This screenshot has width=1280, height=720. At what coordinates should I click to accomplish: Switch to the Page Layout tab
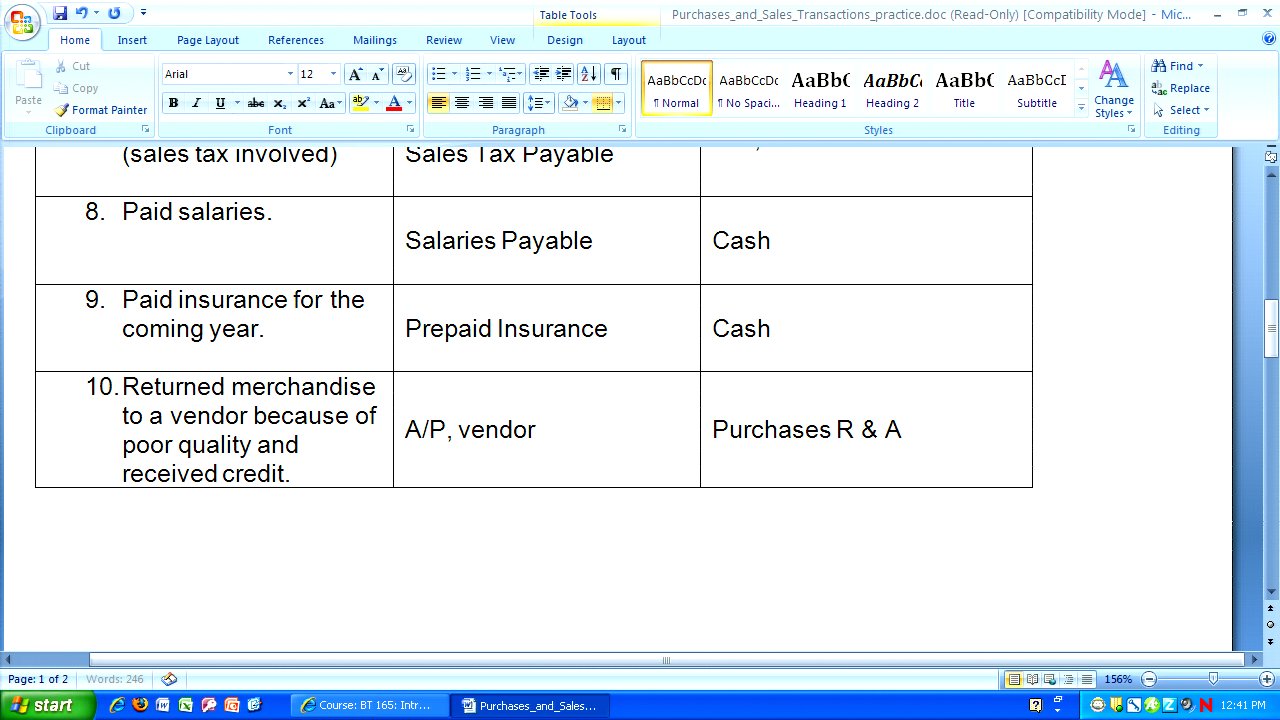[x=208, y=40]
